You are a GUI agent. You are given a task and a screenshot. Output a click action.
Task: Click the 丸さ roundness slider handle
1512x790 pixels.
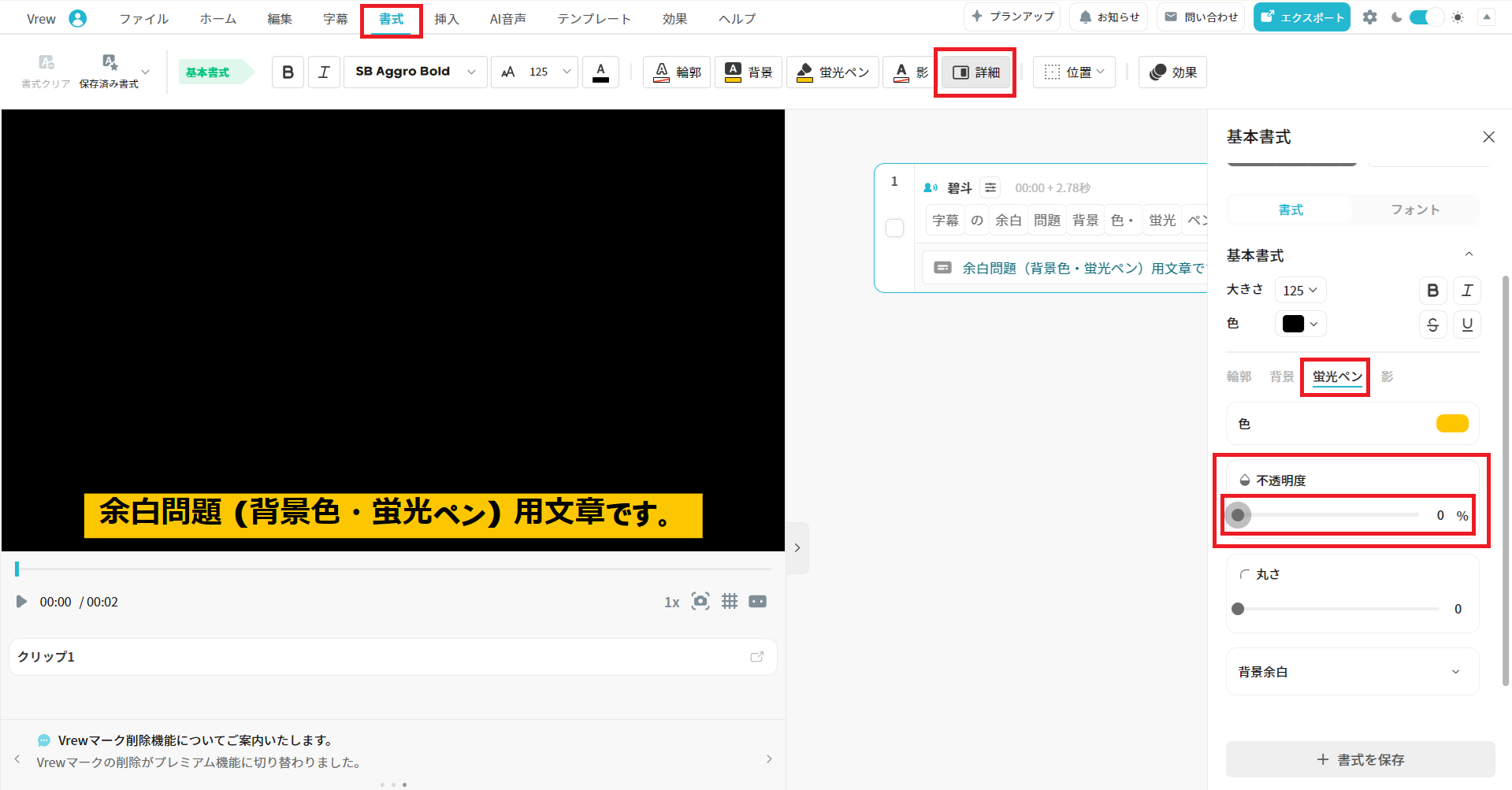(x=1238, y=609)
